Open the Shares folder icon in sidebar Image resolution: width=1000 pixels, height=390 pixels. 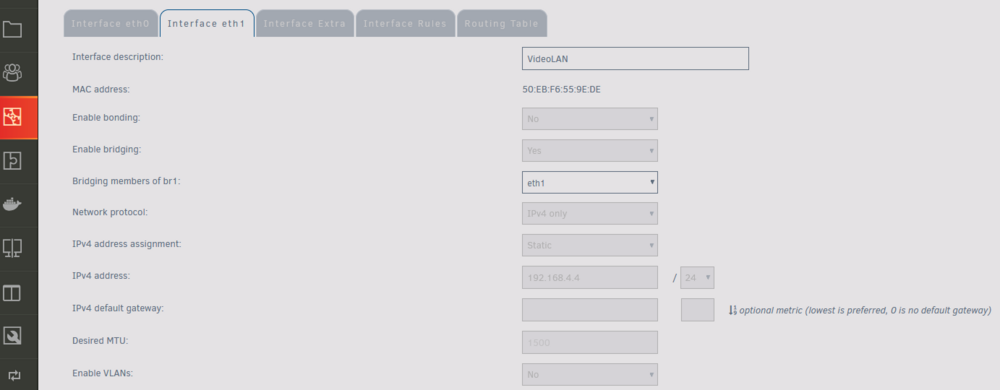point(13,30)
